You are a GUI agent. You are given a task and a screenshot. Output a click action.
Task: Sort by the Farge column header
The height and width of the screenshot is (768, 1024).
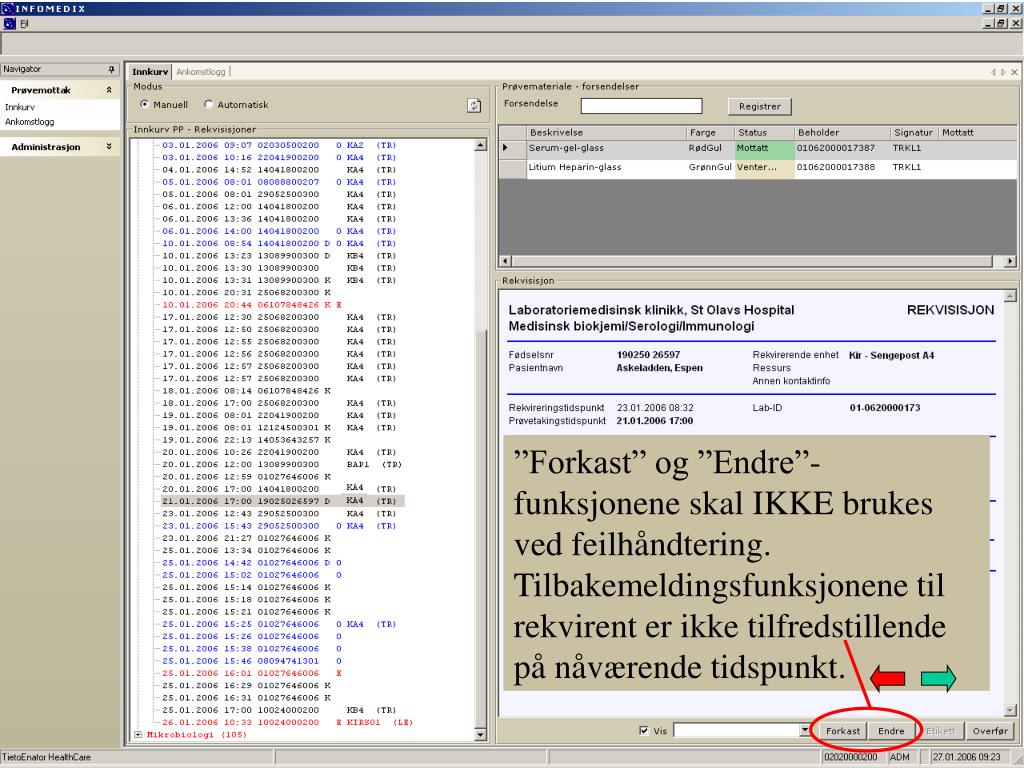click(711, 133)
